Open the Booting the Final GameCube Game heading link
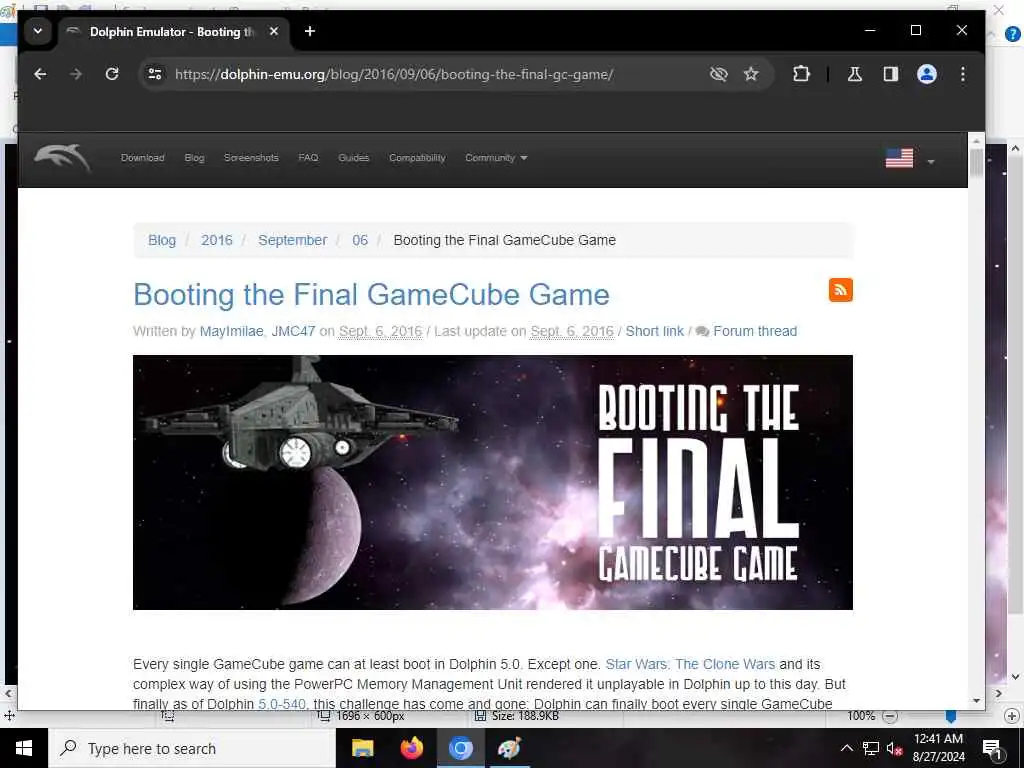This screenshot has width=1024, height=768. pos(371,295)
